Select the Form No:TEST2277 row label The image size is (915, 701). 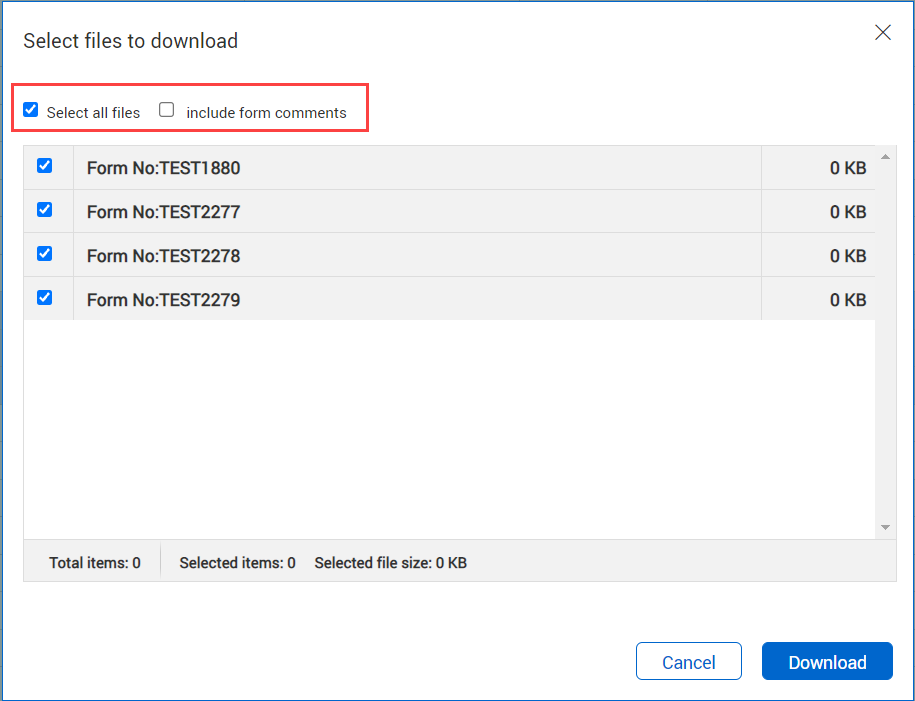tap(163, 212)
